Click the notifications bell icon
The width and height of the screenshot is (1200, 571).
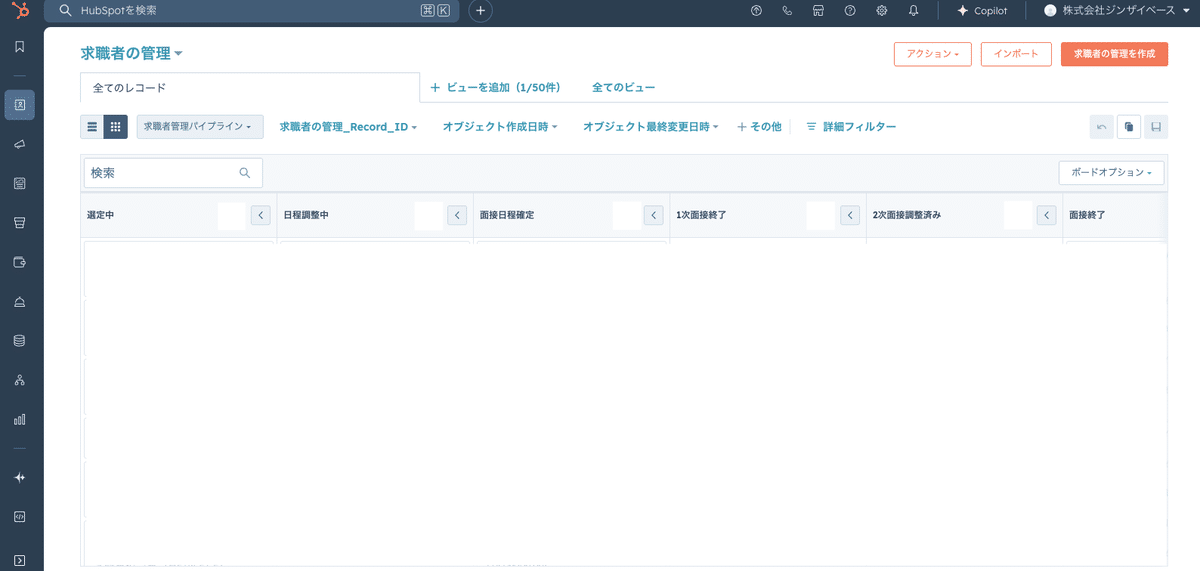[913, 11]
